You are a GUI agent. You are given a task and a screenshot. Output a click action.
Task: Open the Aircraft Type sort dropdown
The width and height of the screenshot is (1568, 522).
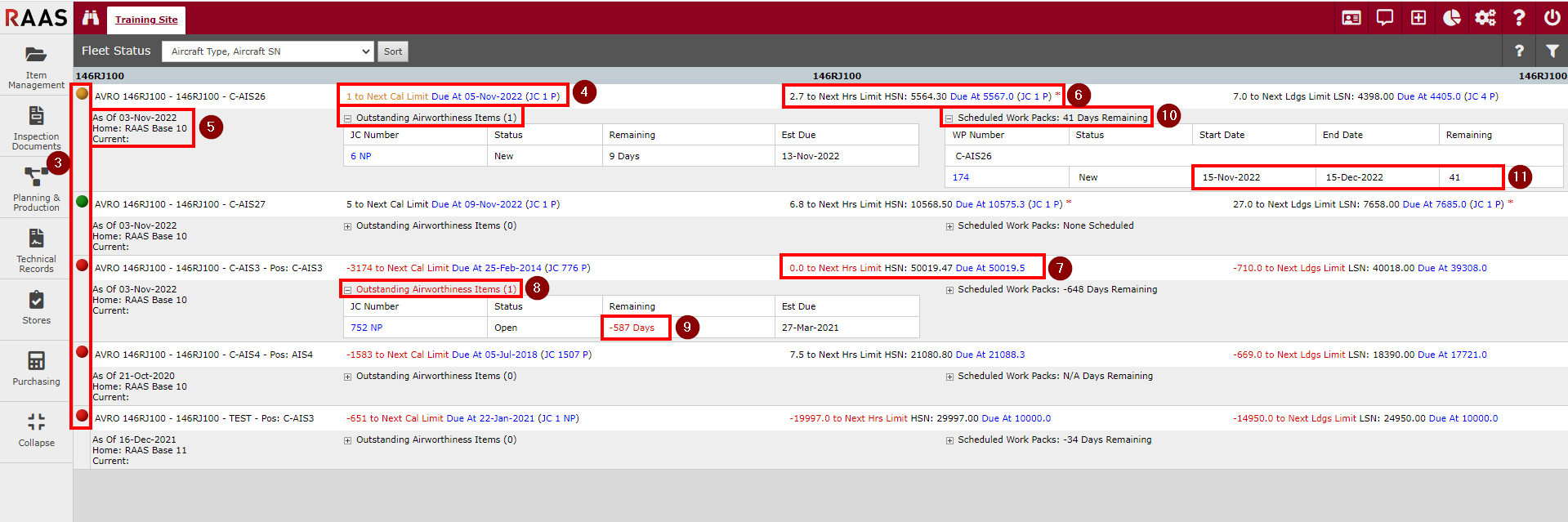coord(268,51)
